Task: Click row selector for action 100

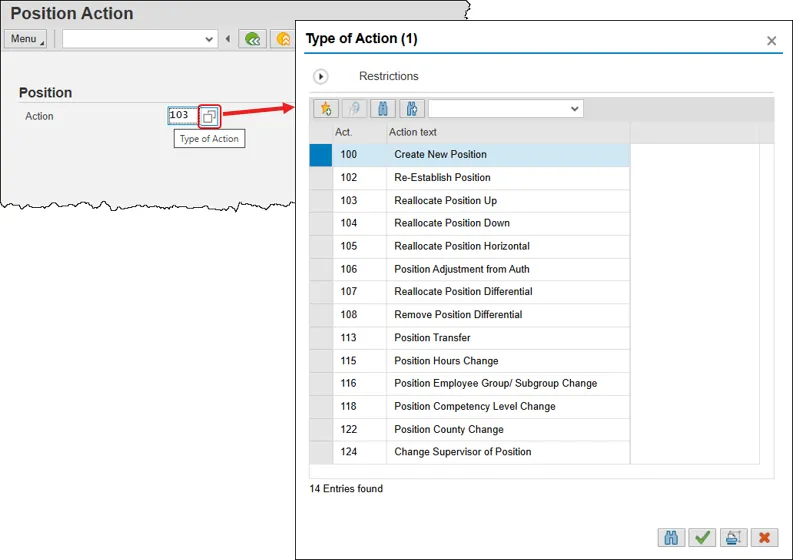Action: click(321, 155)
